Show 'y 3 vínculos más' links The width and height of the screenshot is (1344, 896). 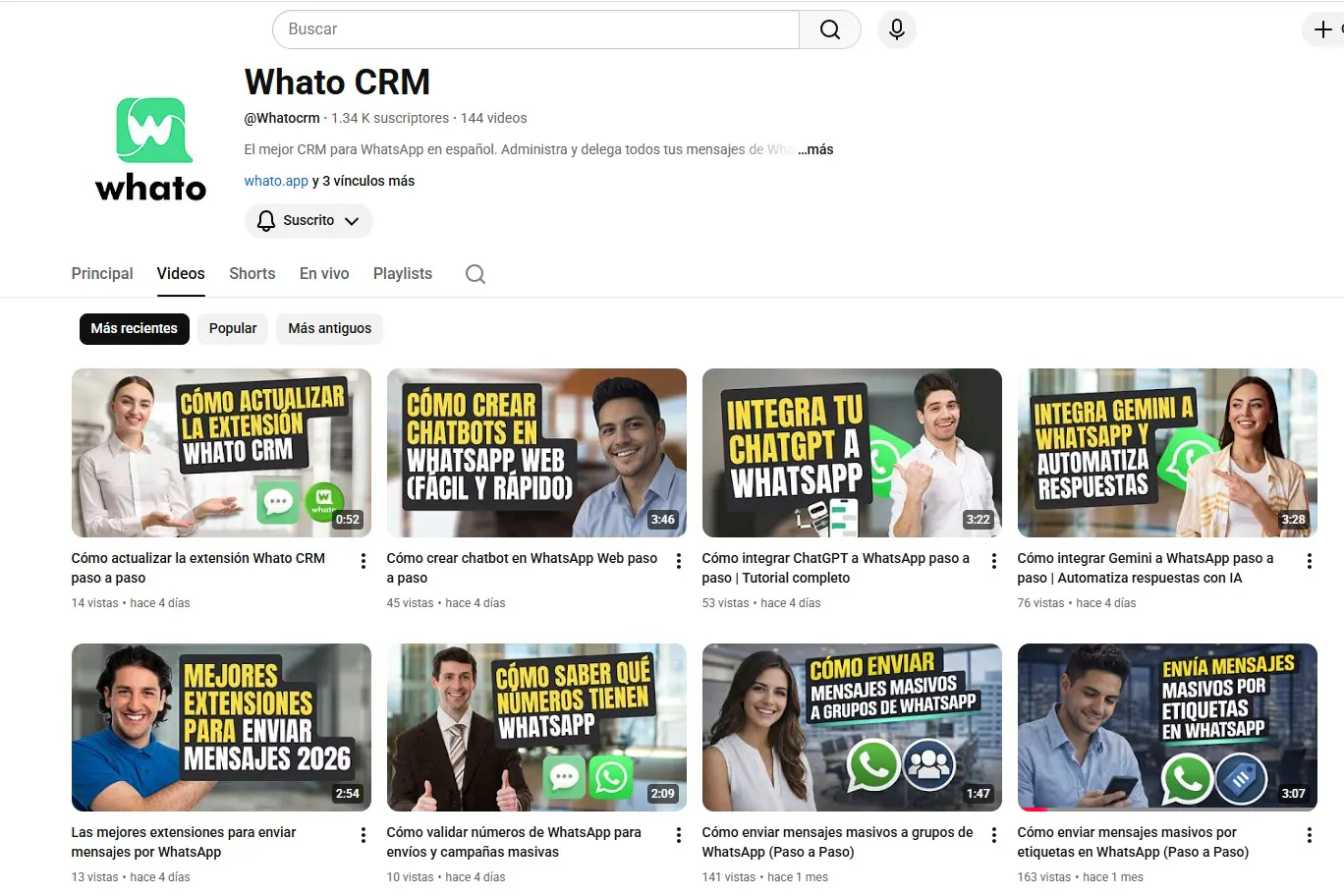[x=364, y=181]
